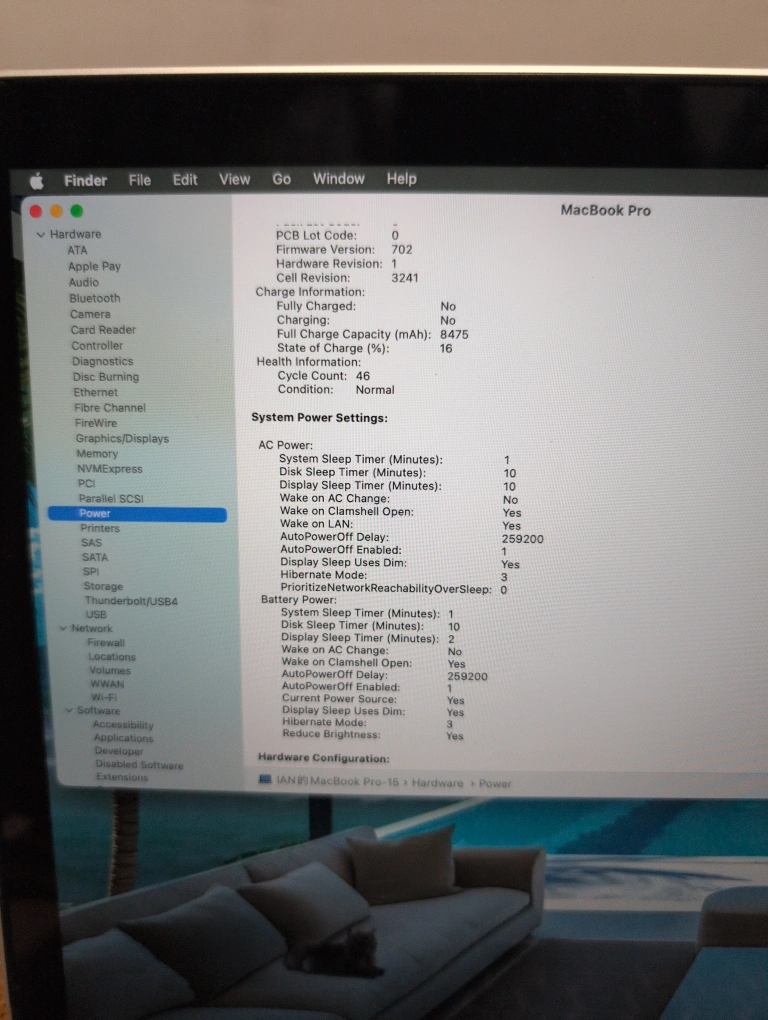Click the Hardware category label
The width and height of the screenshot is (768, 1020).
pos(75,234)
